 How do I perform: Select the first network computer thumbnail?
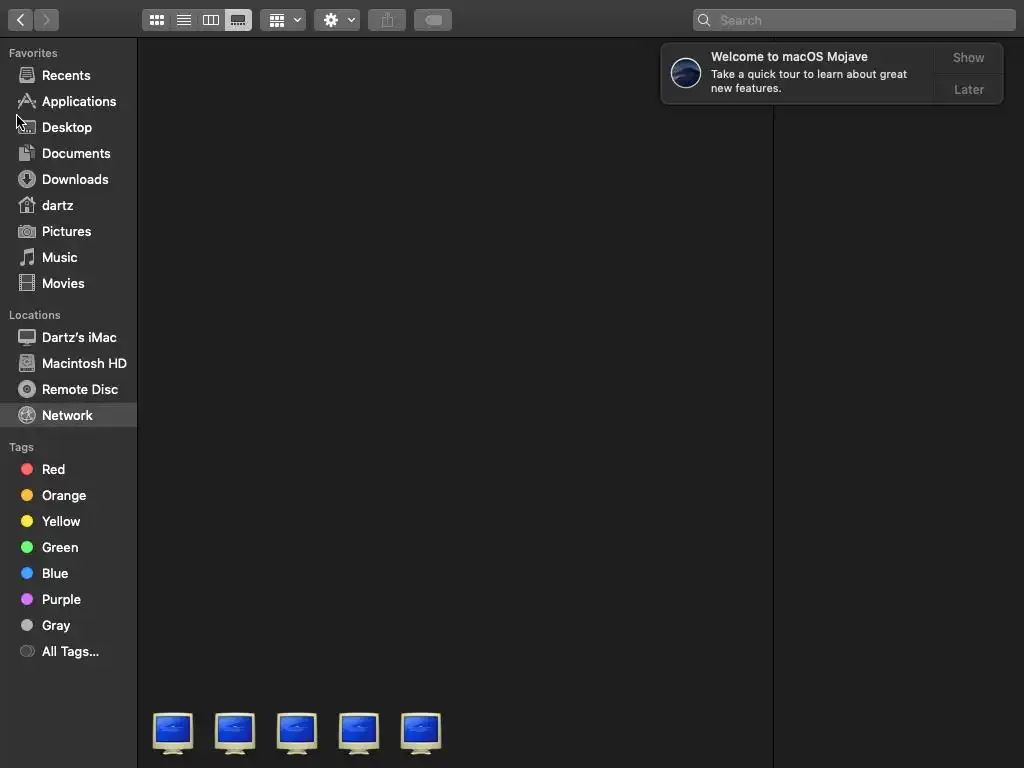(x=173, y=733)
